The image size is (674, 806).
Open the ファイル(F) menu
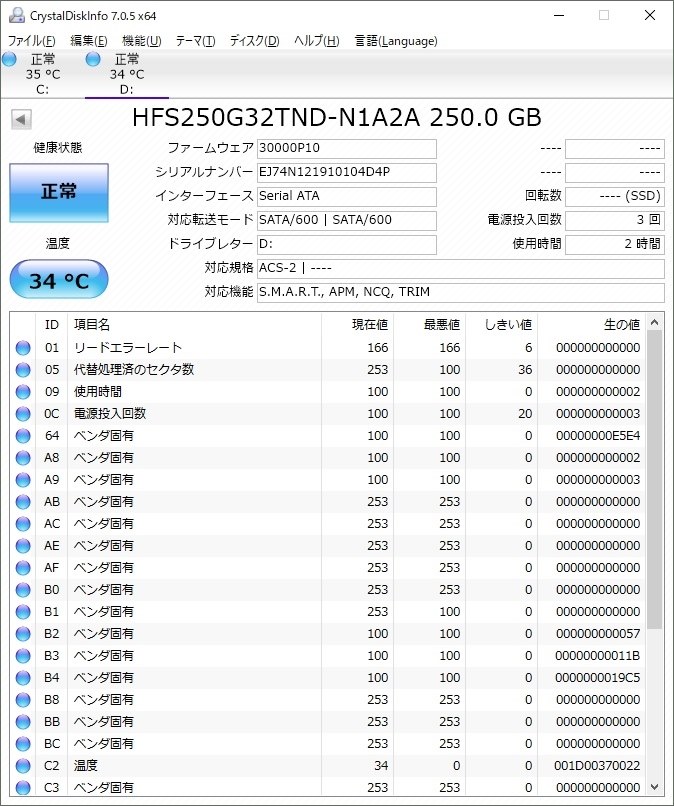coord(32,41)
